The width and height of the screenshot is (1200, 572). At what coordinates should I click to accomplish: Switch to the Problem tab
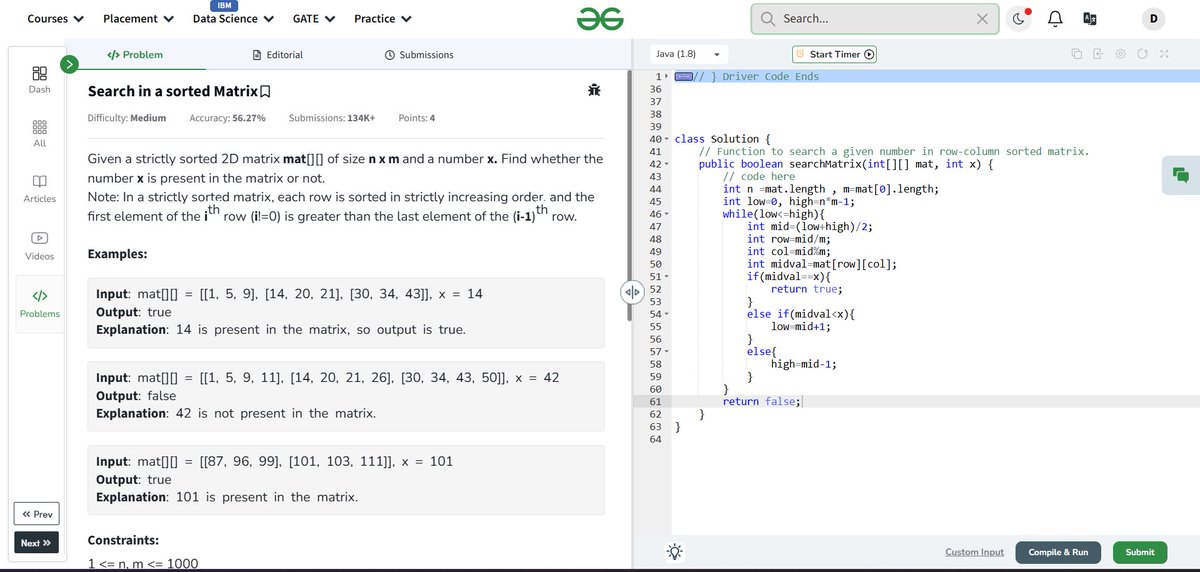click(x=135, y=55)
